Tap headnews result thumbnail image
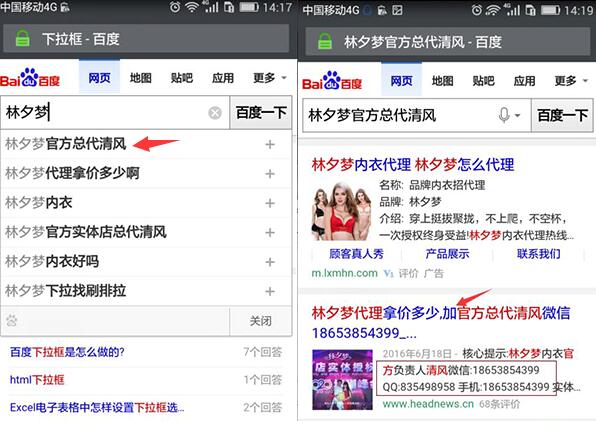This screenshot has width=596, height=421. click(342, 380)
